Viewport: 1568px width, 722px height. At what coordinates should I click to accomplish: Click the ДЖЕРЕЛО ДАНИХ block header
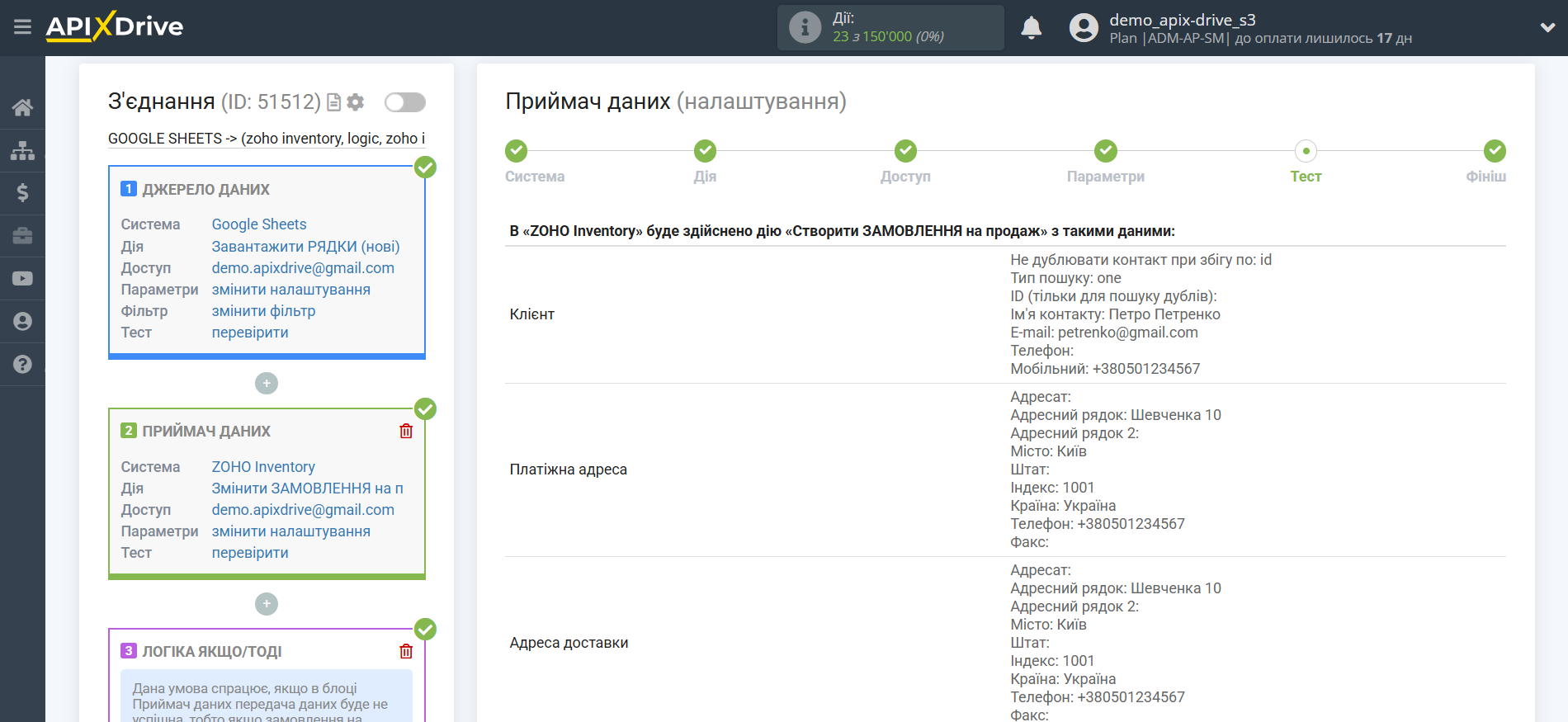pyautogui.click(x=205, y=190)
